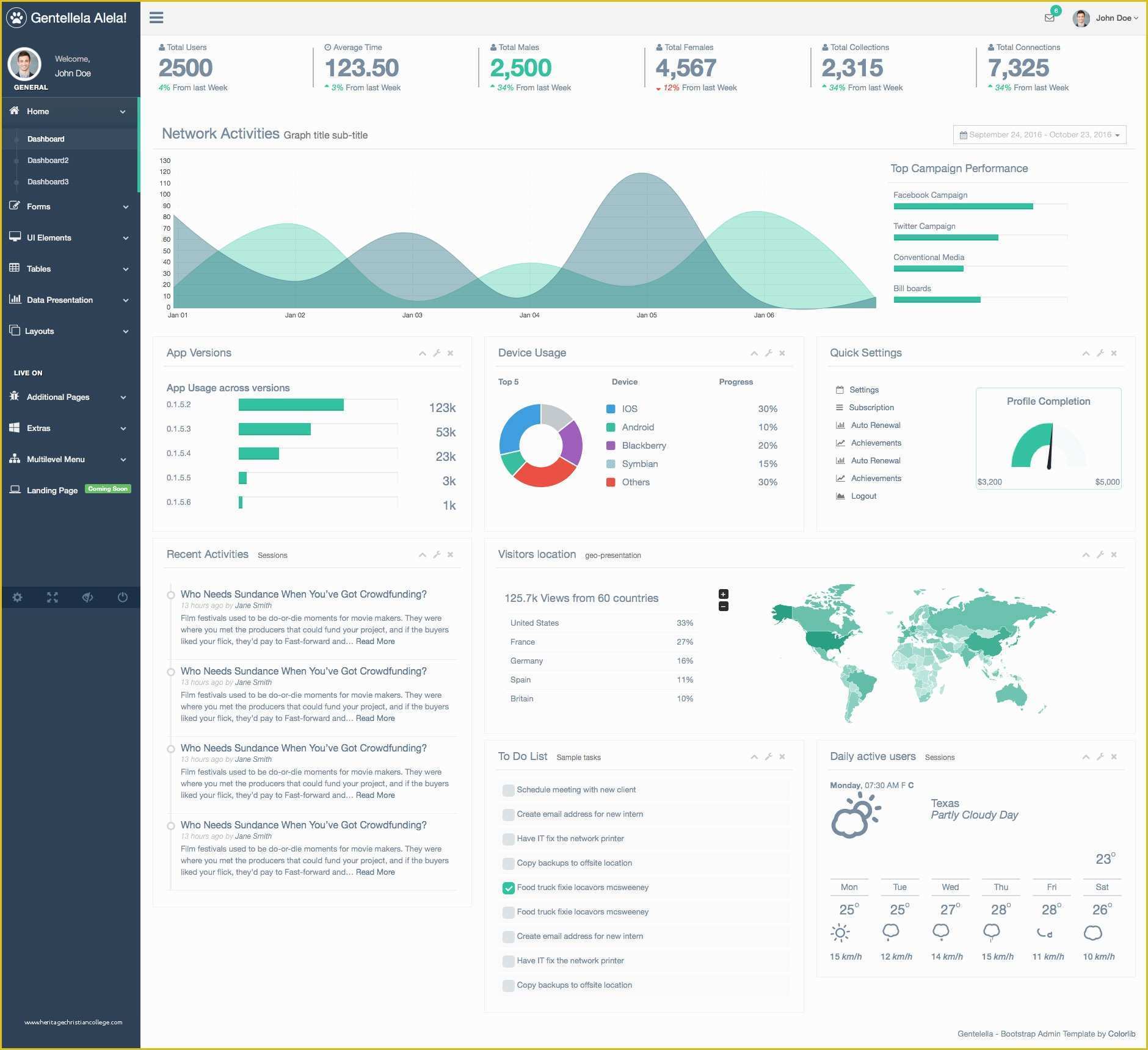Select Dashboard3 in sidebar

(48, 182)
